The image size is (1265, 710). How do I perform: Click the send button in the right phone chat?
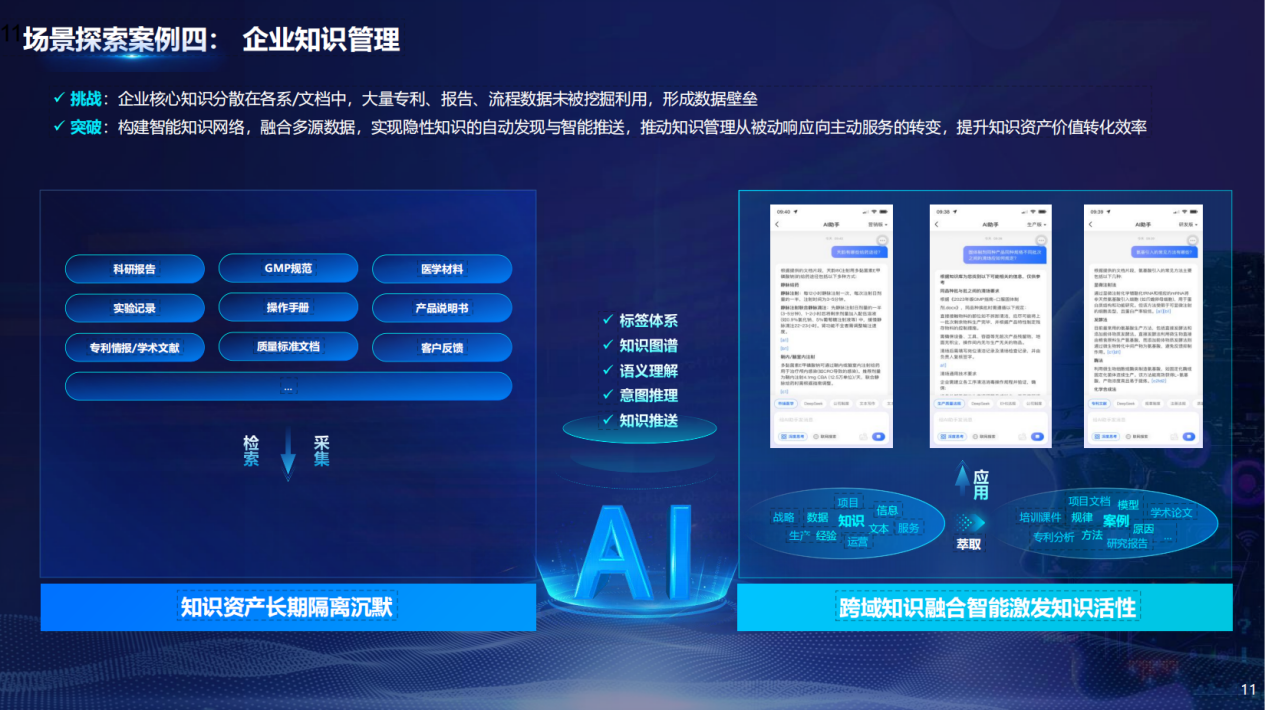click(x=1188, y=437)
